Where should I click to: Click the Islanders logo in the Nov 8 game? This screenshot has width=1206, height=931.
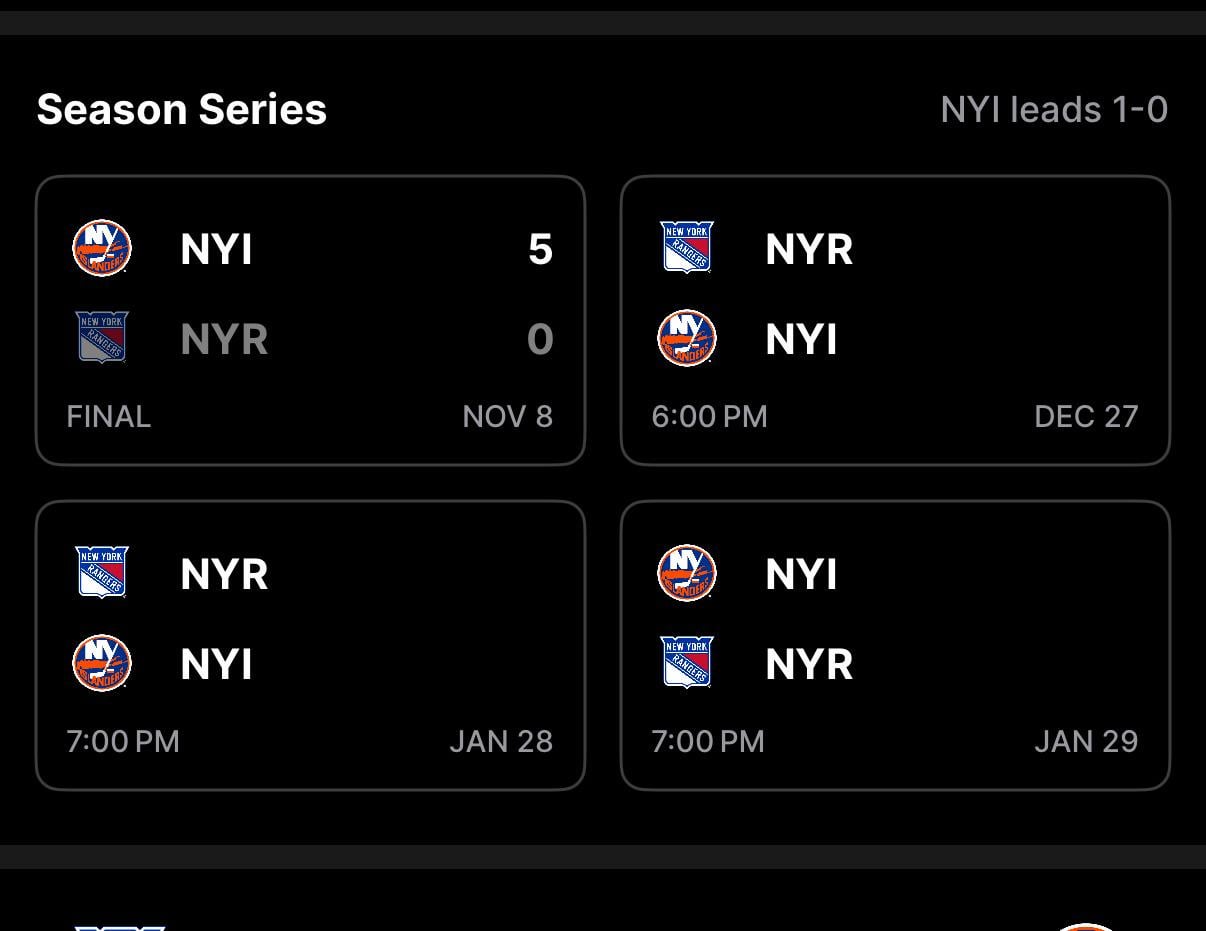[x=102, y=248]
